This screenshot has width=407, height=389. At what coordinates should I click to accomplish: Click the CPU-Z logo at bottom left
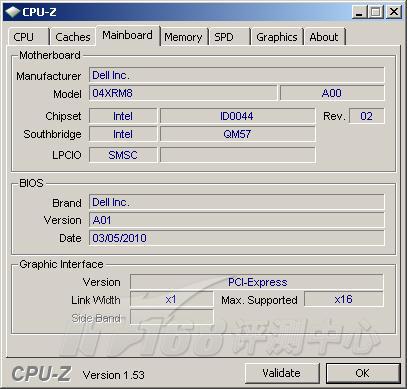[x=41, y=374]
